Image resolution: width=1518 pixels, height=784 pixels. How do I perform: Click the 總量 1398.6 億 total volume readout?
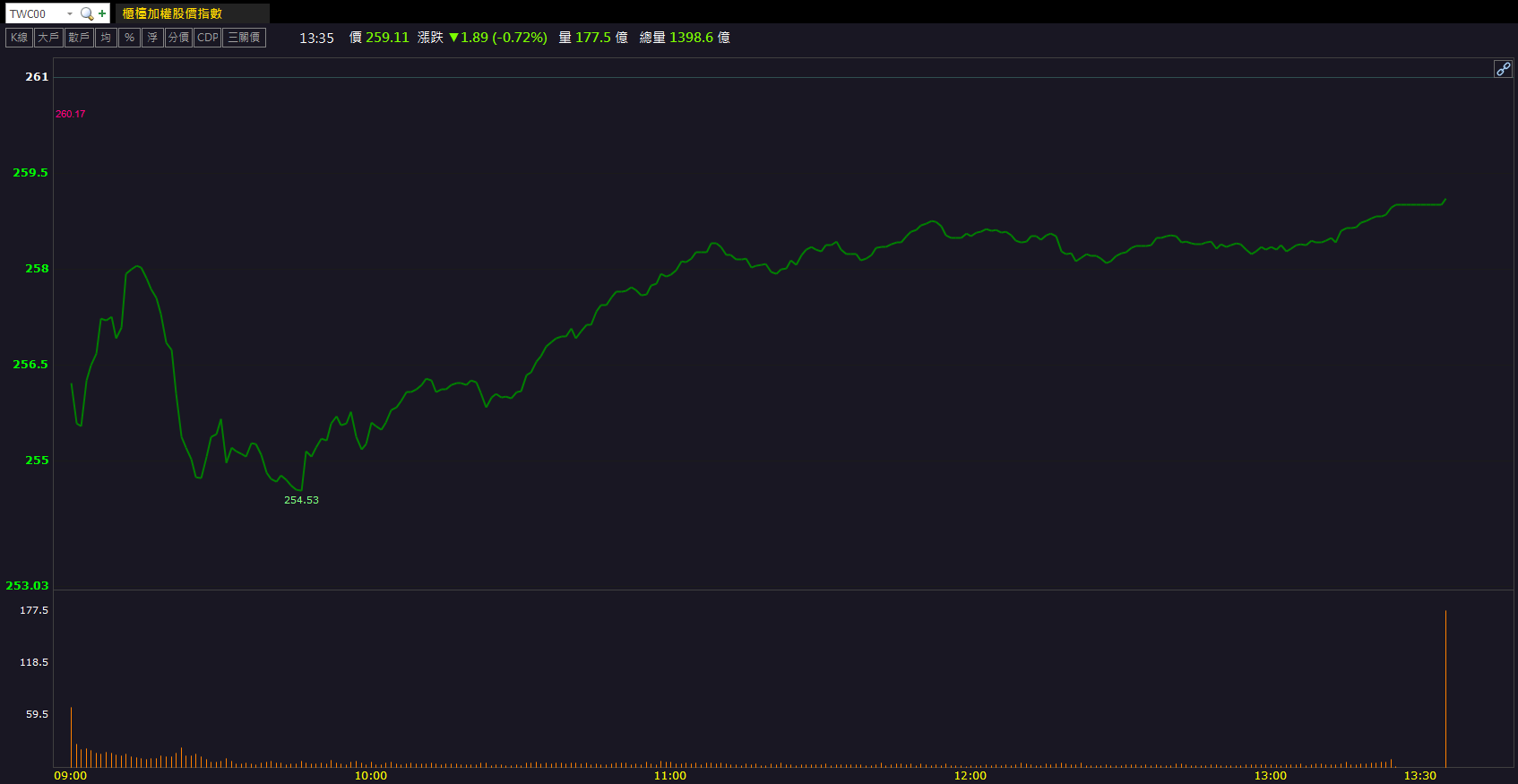(685, 38)
